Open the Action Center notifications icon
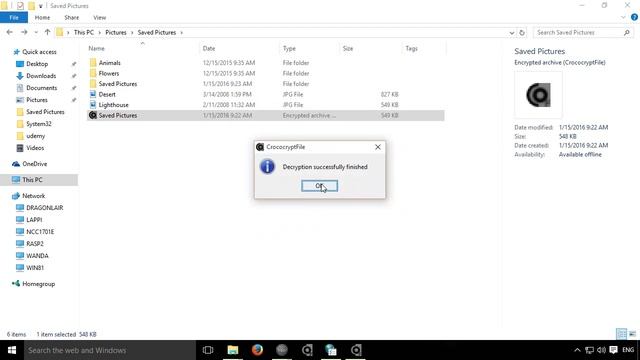 point(613,350)
